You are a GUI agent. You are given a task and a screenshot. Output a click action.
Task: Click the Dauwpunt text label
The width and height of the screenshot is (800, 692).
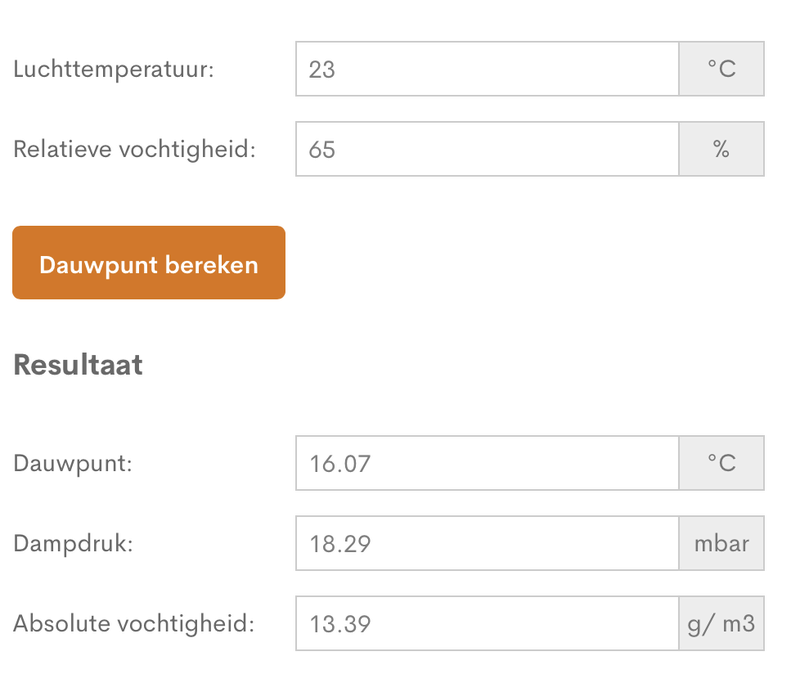tap(73, 464)
